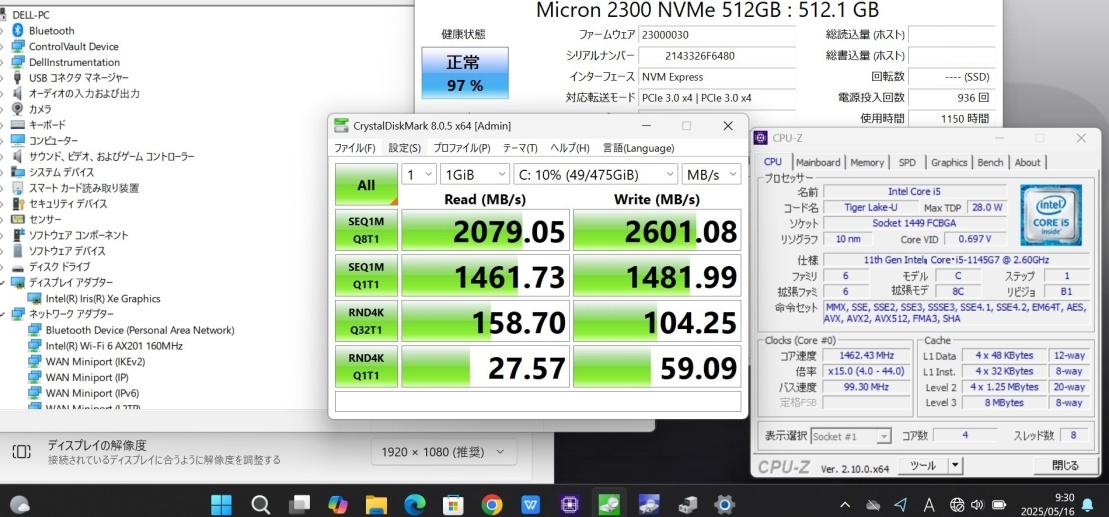Click the Intel Iris Xe Graphics adapter icon
Image resolution: width=1109 pixels, height=517 pixels.
coord(35,298)
